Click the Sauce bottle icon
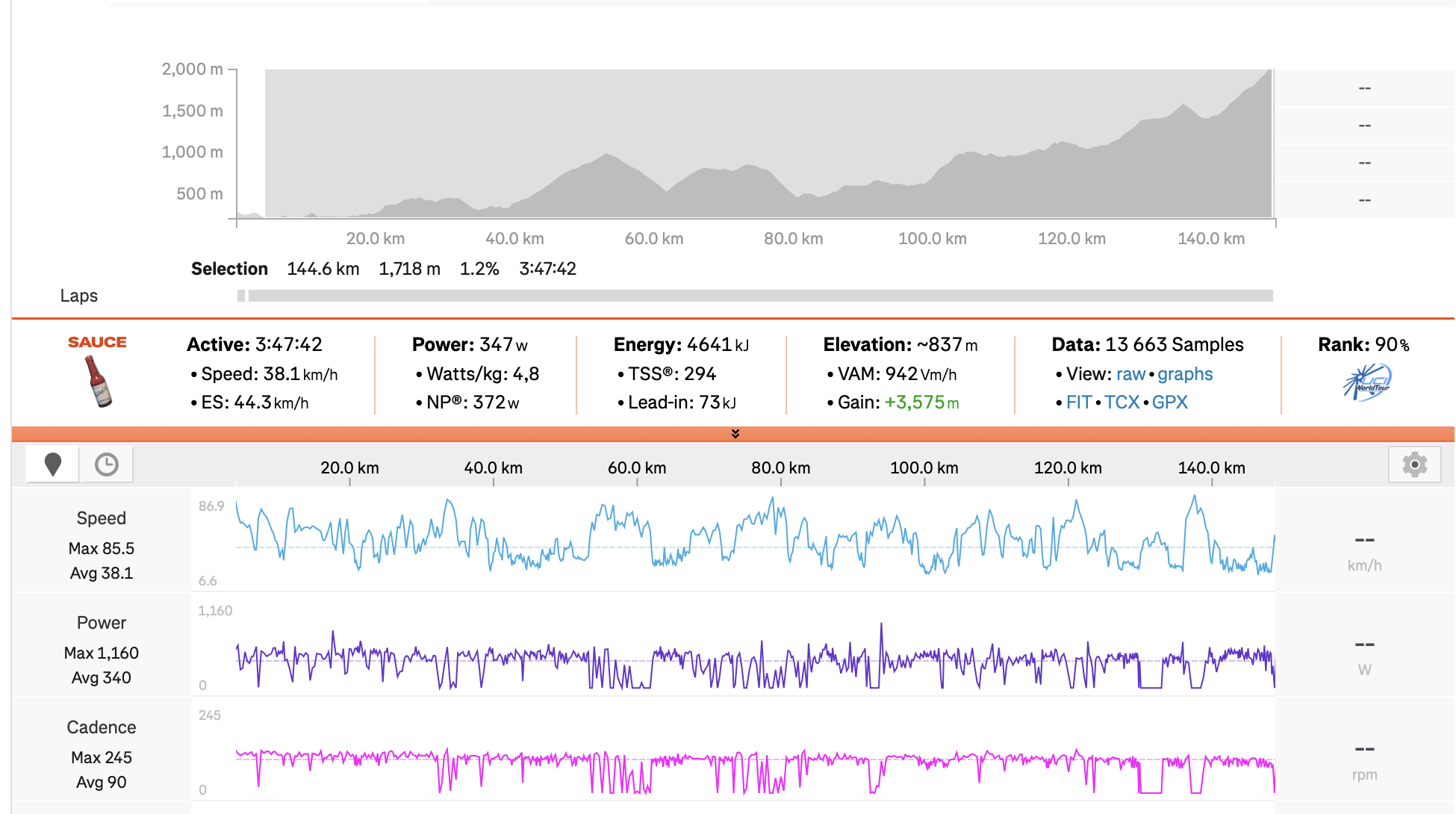Image resolution: width=1456 pixels, height=814 pixels. (x=98, y=381)
